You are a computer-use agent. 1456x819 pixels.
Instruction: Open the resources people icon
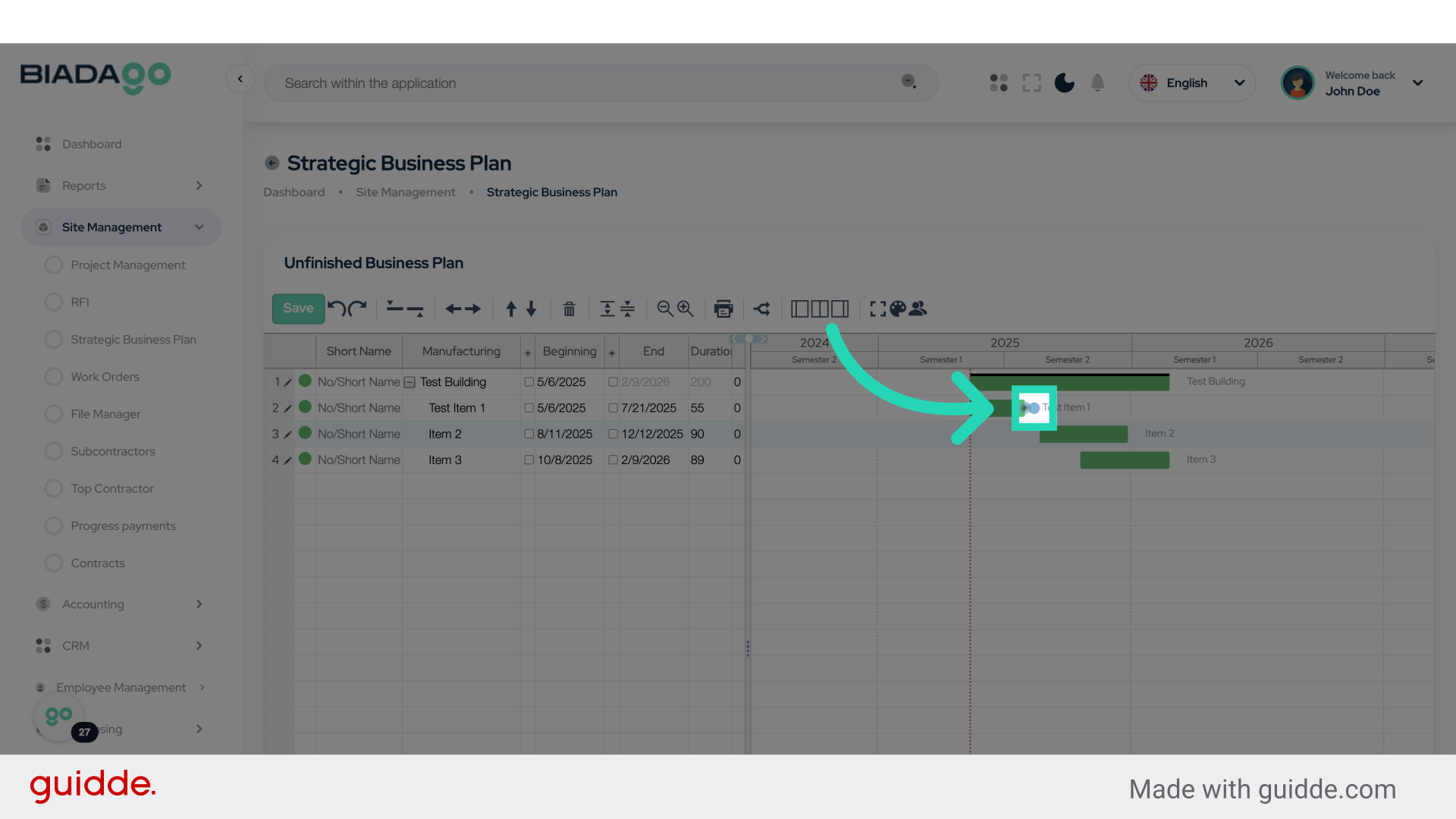[x=918, y=309]
